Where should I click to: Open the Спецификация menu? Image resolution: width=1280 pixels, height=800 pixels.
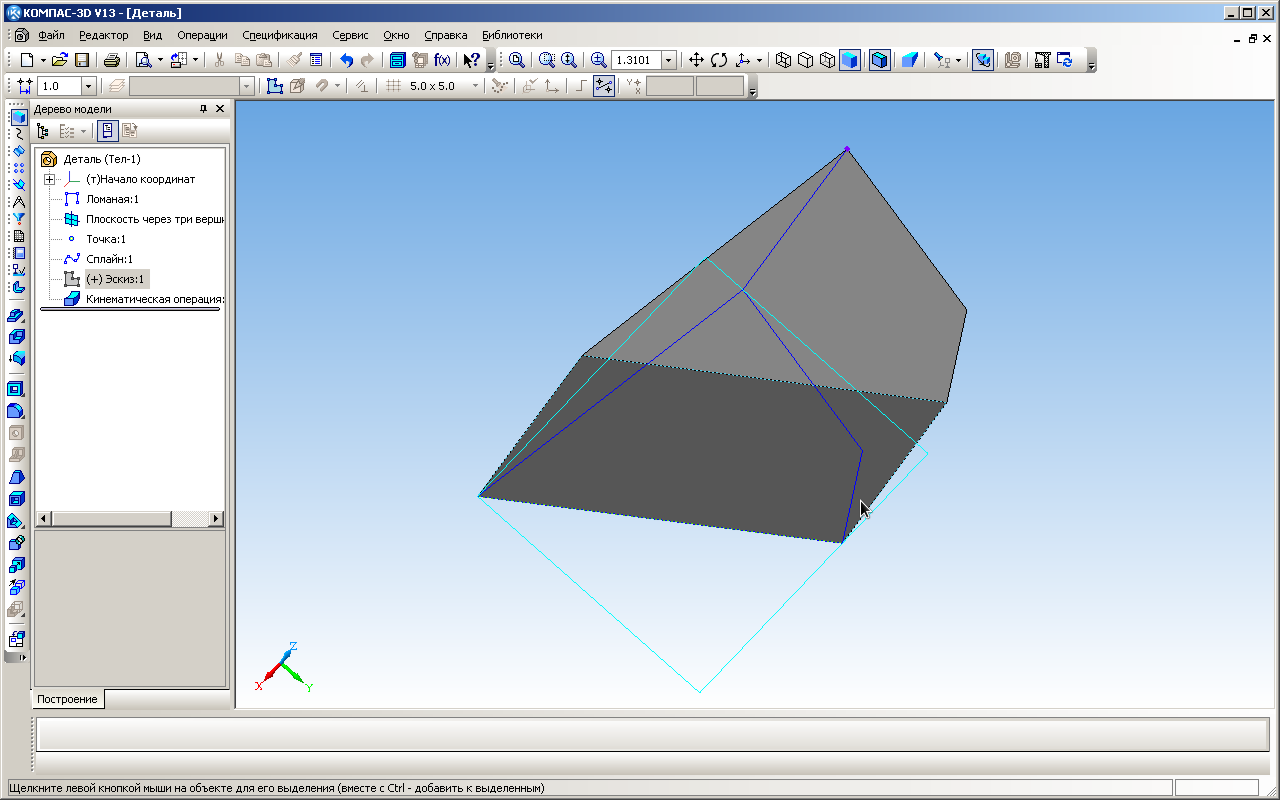pyautogui.click(x=280, y=35)
